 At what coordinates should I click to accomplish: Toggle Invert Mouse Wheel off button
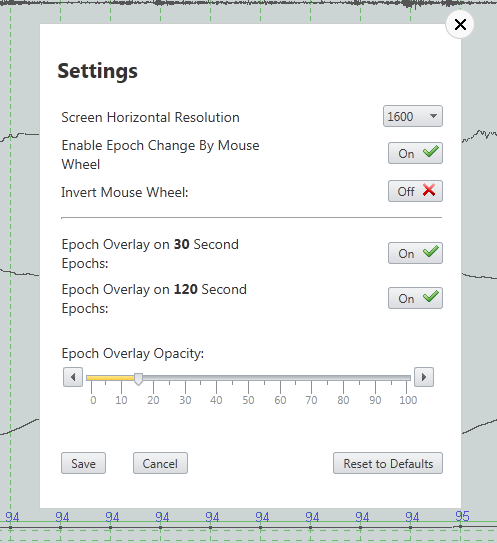pos(415,191)
